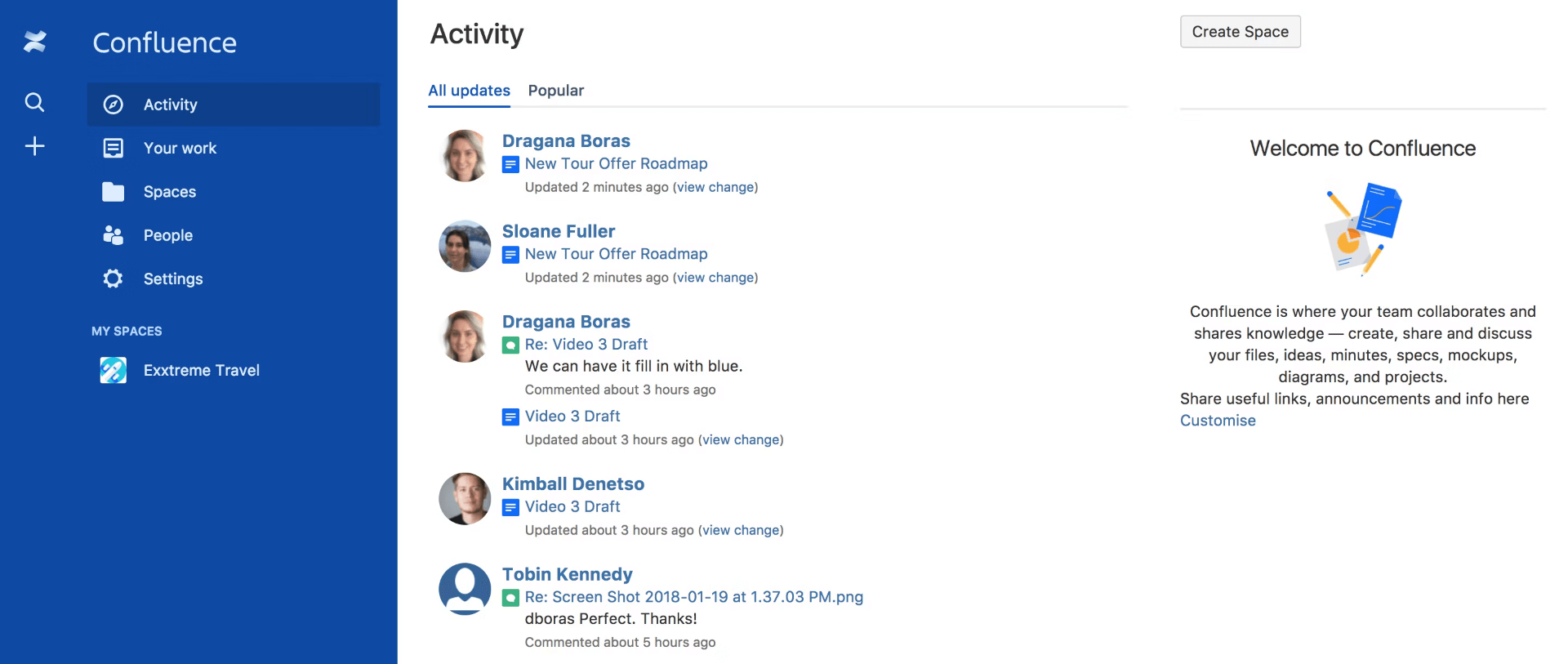Click the MY SPACES heading
This screenshot has height=664, width=1568.
(127, 332)
